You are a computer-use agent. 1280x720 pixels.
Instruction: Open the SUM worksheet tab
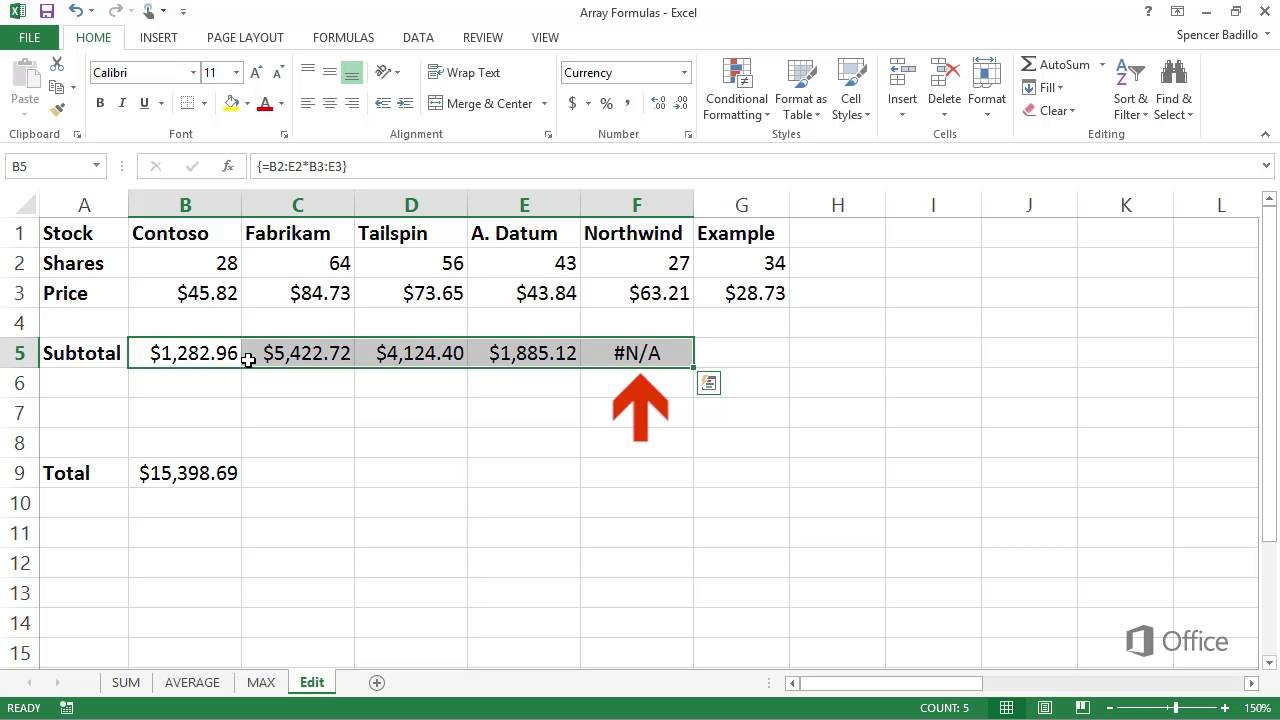click(126, 682)
